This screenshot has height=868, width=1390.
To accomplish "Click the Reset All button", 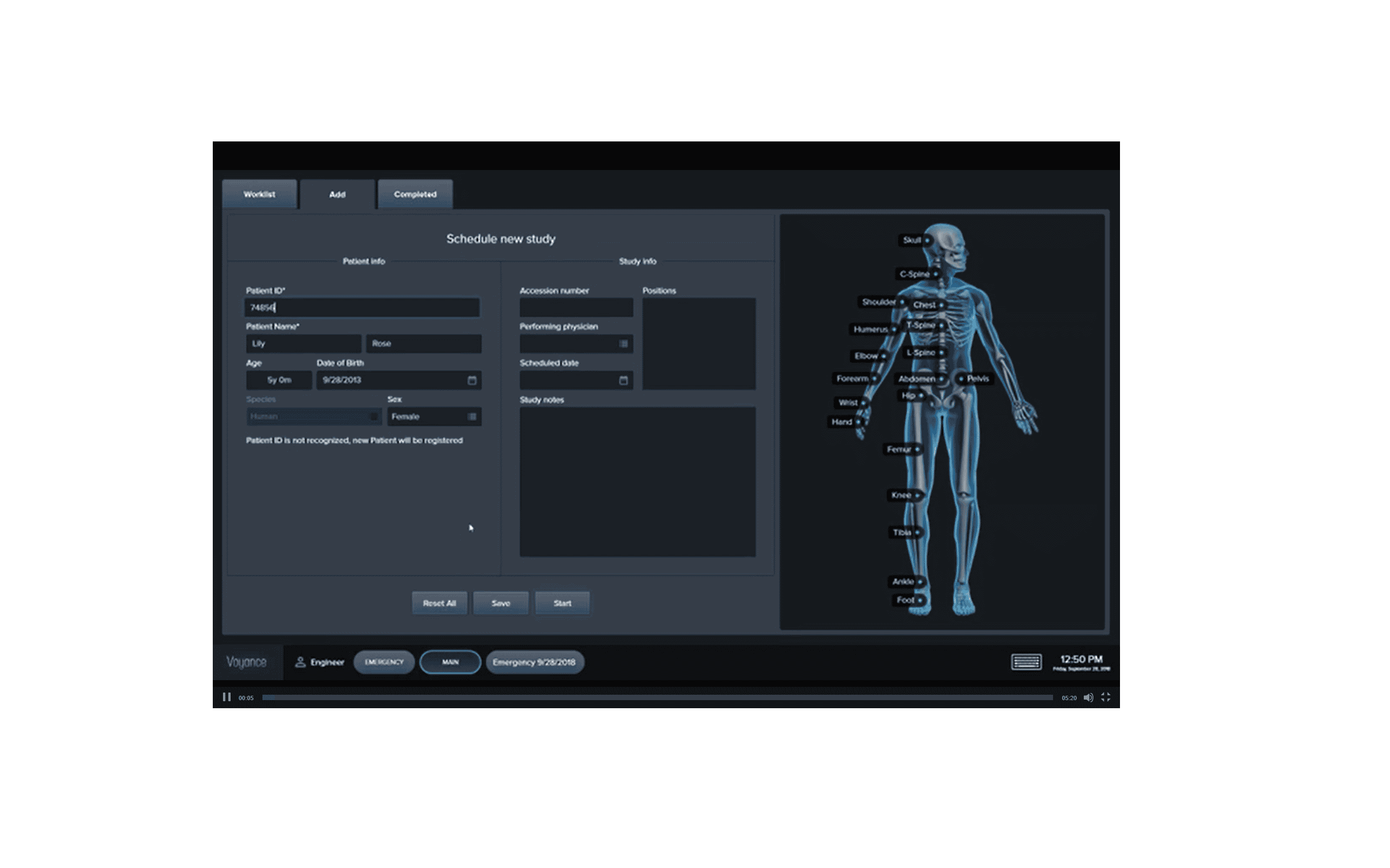I will pos(439,603).
